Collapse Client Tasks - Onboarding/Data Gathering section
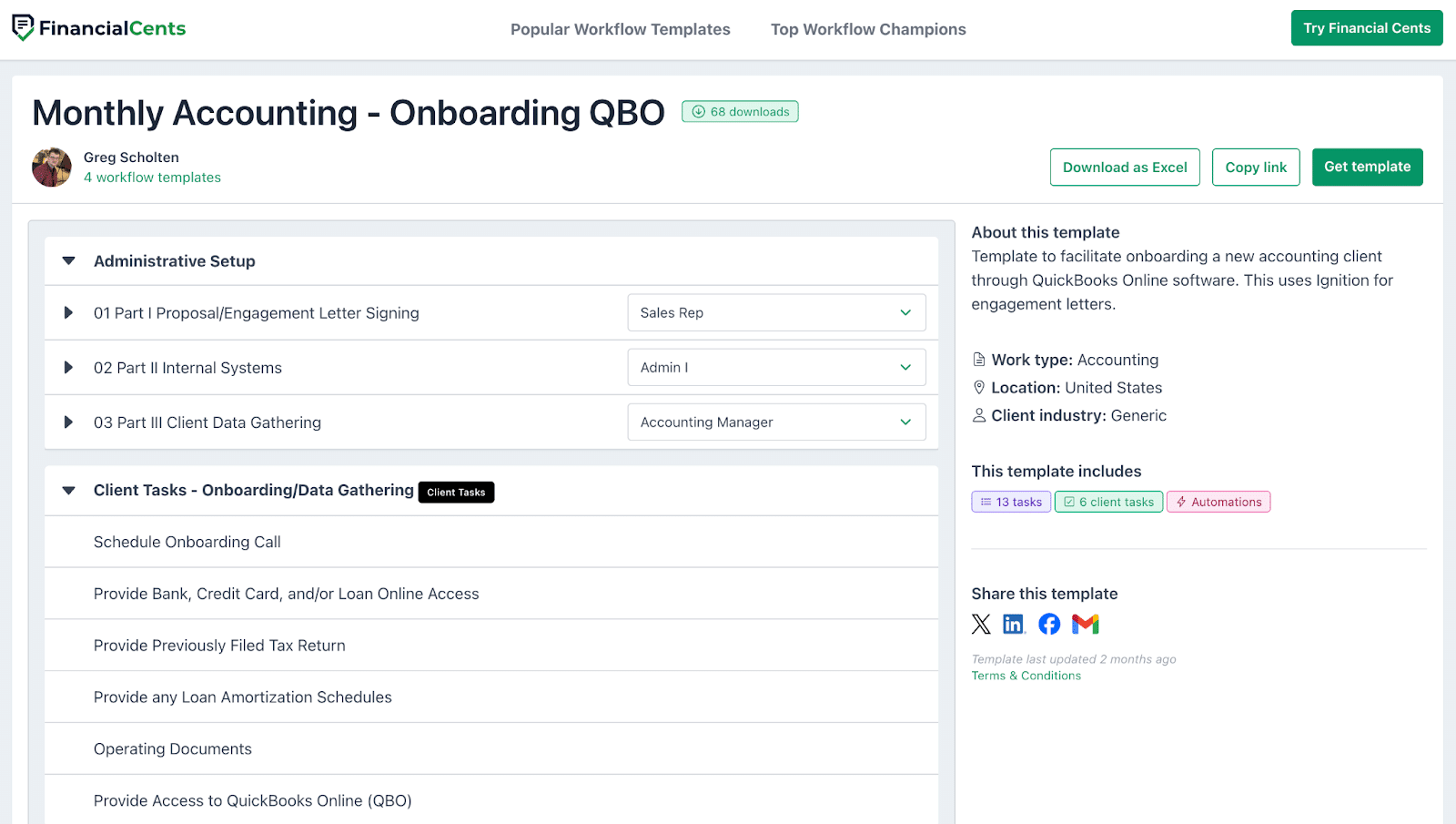The height and width of the screenshot is (824, 1456). pos(68,491)
